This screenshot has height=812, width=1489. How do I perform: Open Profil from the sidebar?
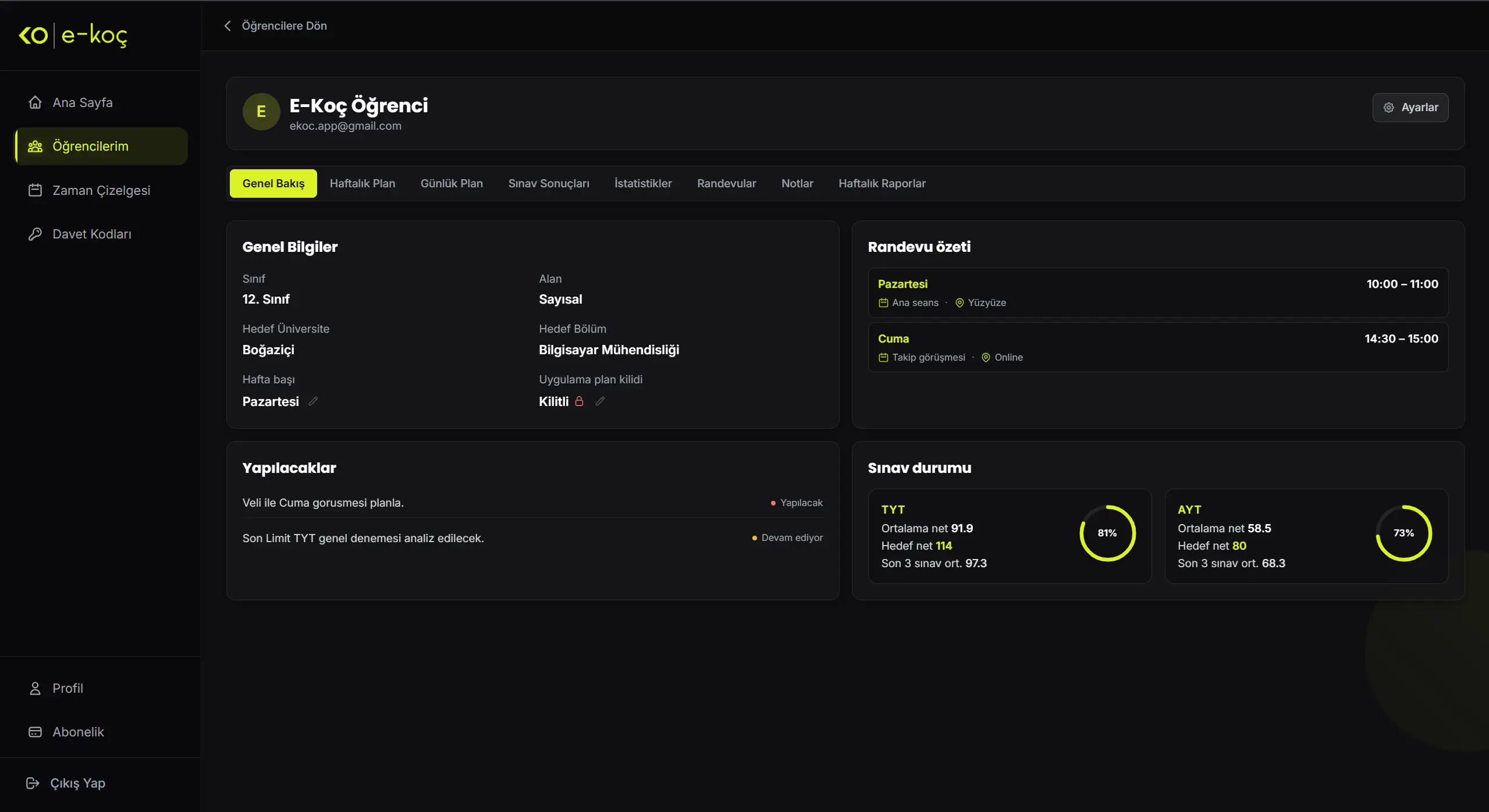click(101, 688)
